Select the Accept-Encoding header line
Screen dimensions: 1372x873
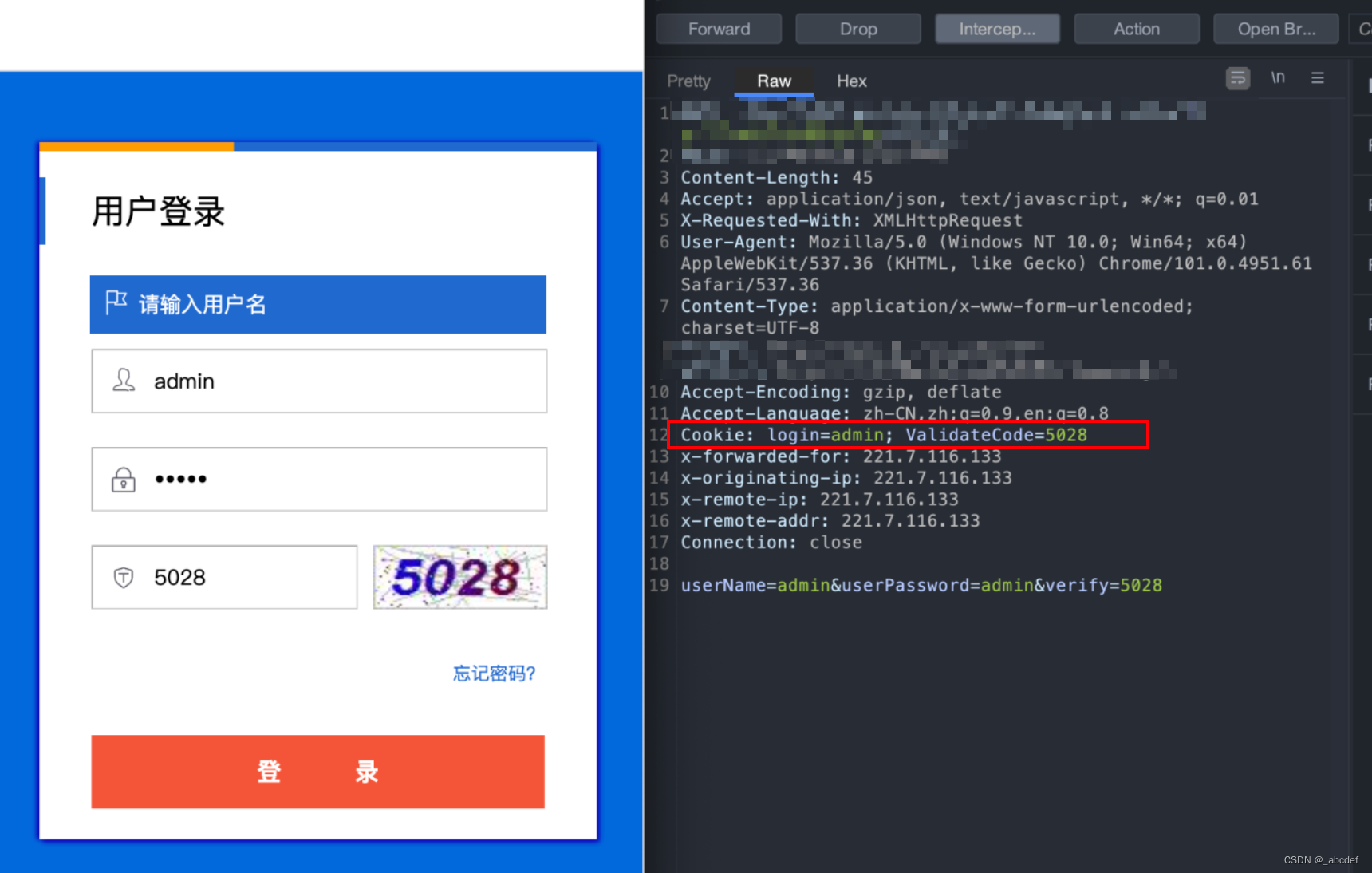[841, 392]
